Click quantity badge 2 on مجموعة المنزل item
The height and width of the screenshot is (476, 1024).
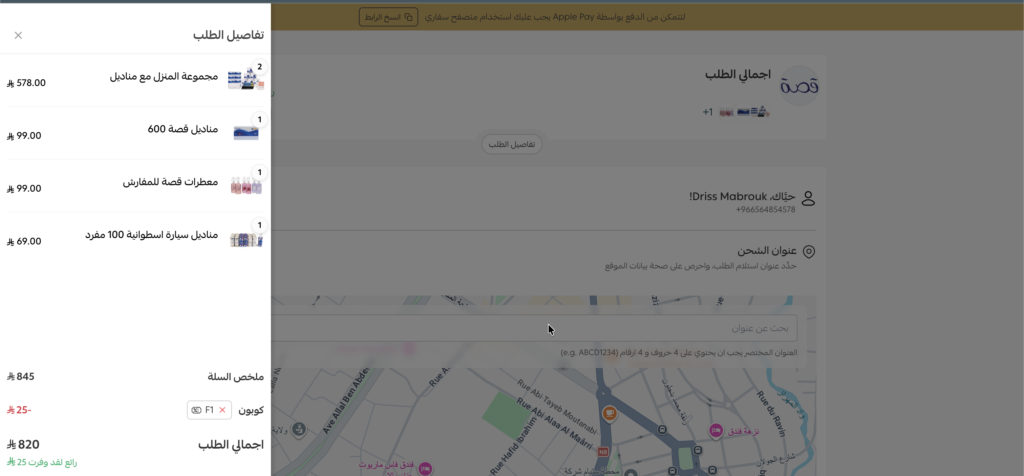click(259, 67)
